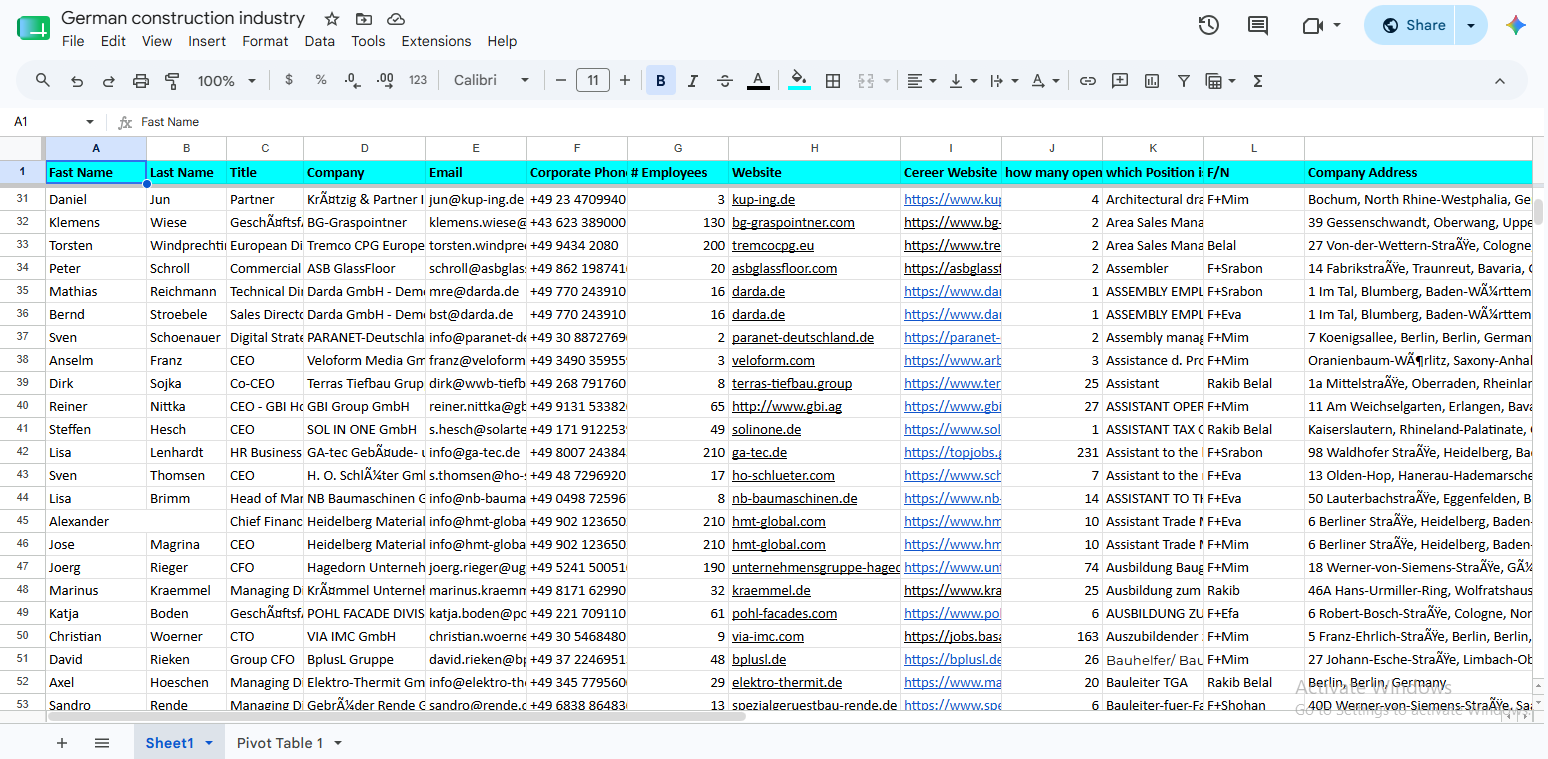Open the comments panel icon

pyautogui.click(x=1258, y=26)
